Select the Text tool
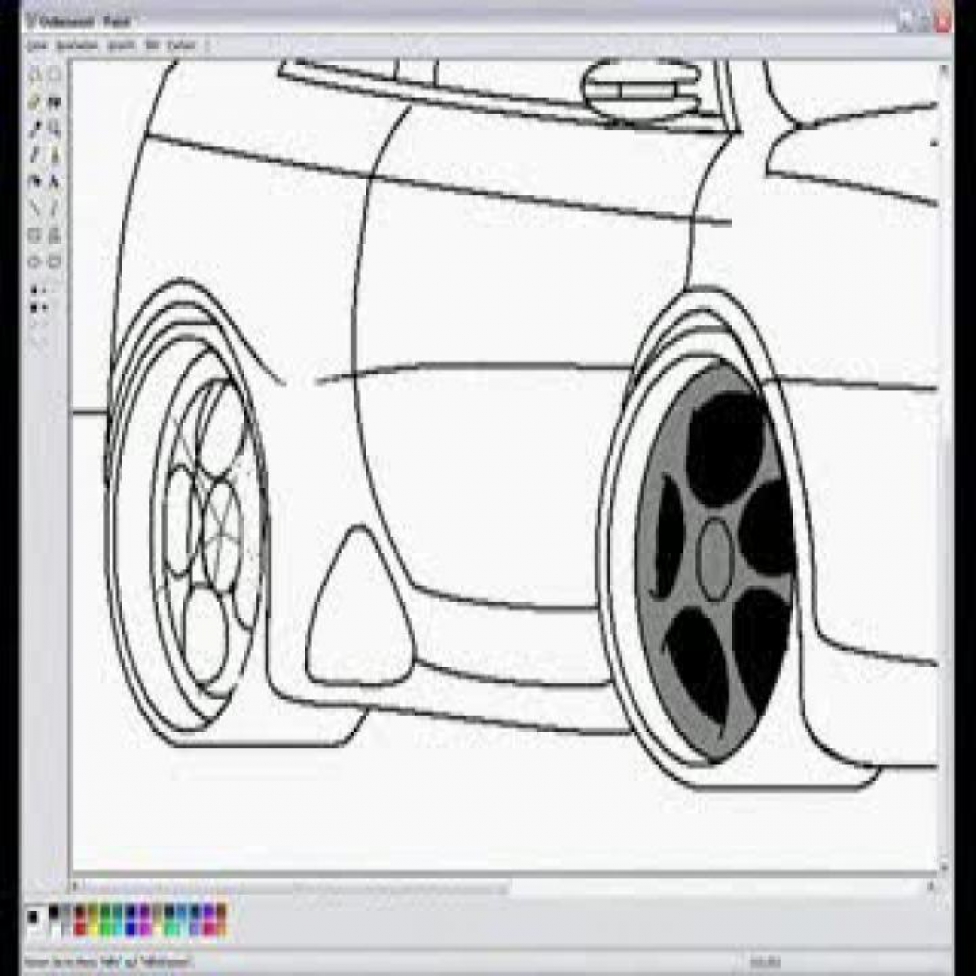976x976 pixels. (55, 182)
